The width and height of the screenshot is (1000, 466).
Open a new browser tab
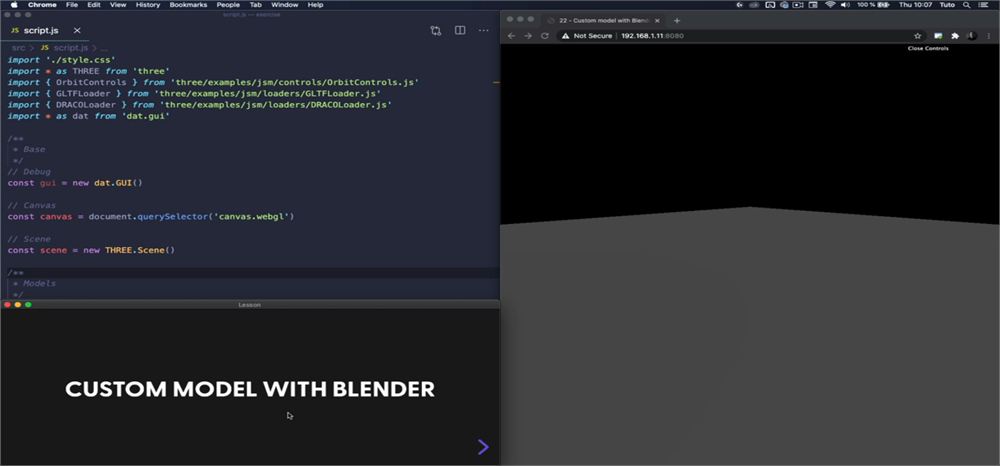[x=677, y=20]
